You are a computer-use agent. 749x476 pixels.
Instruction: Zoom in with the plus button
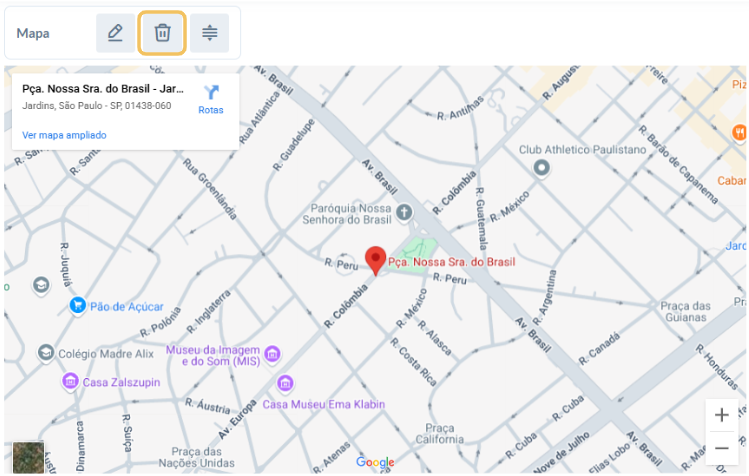(721, 415)
